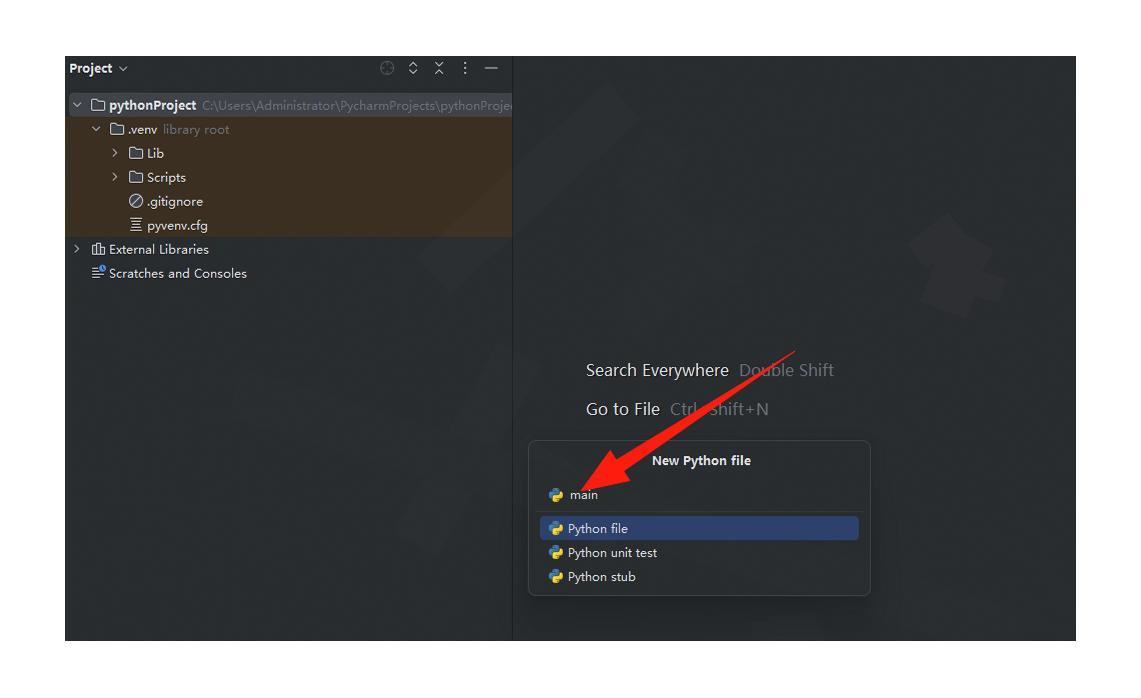1141x698 pixels.
Task: Click the Expand Selected arrows icon
Action: pos(413,68)
